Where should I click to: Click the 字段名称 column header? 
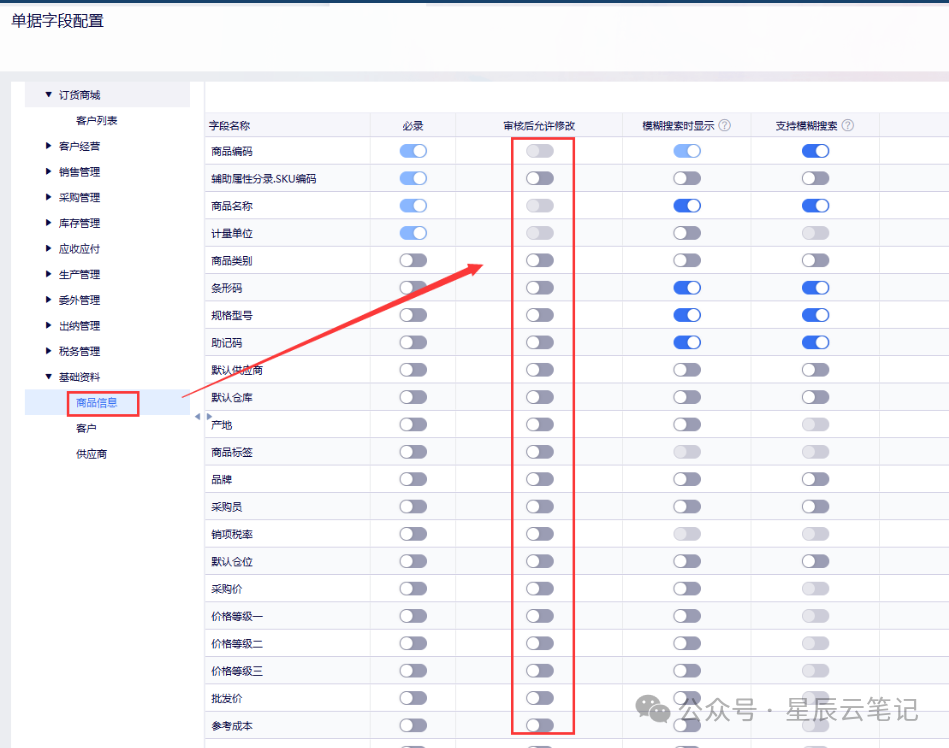click(x=229, y=126)
